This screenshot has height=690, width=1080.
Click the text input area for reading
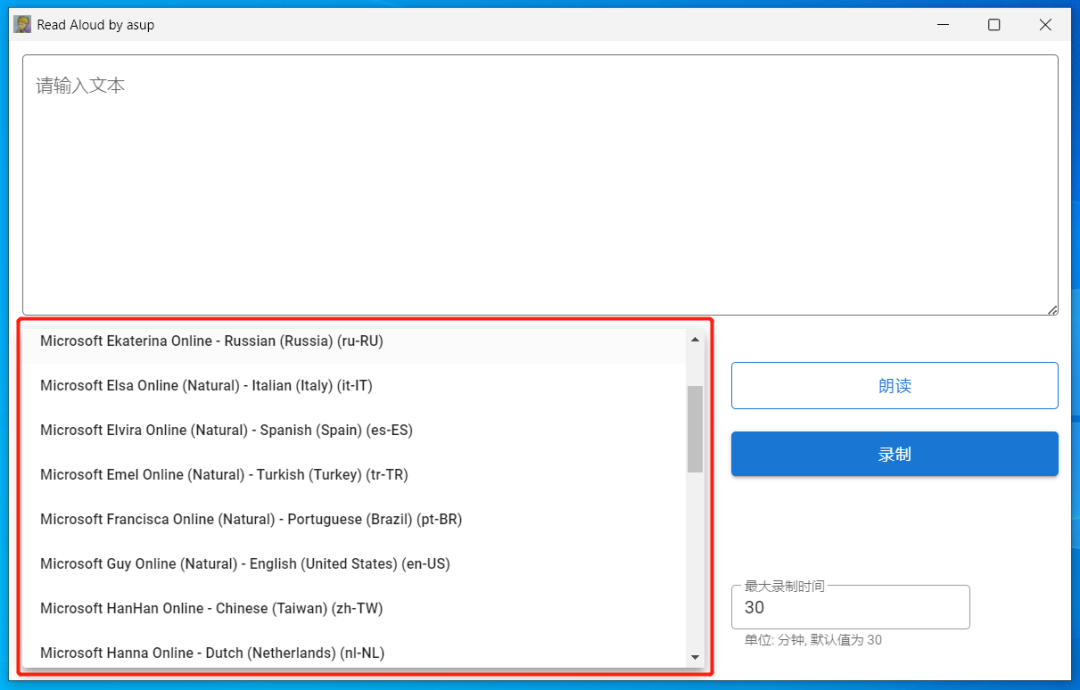tap(540, 185)
